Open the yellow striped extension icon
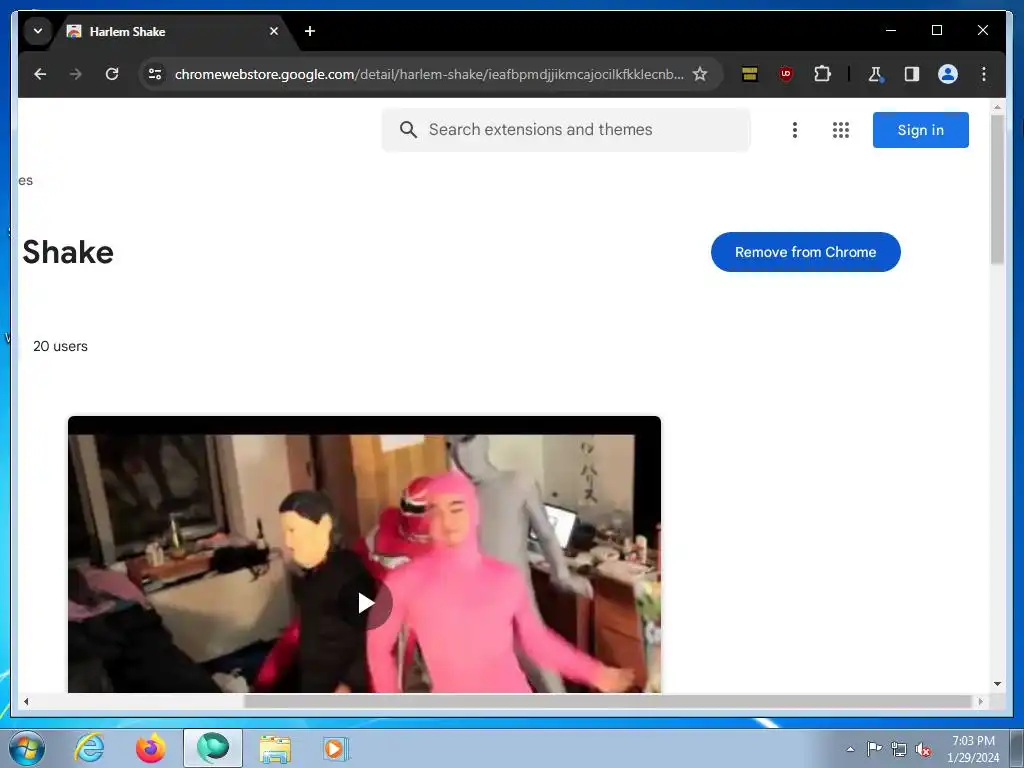 (750, 74)
